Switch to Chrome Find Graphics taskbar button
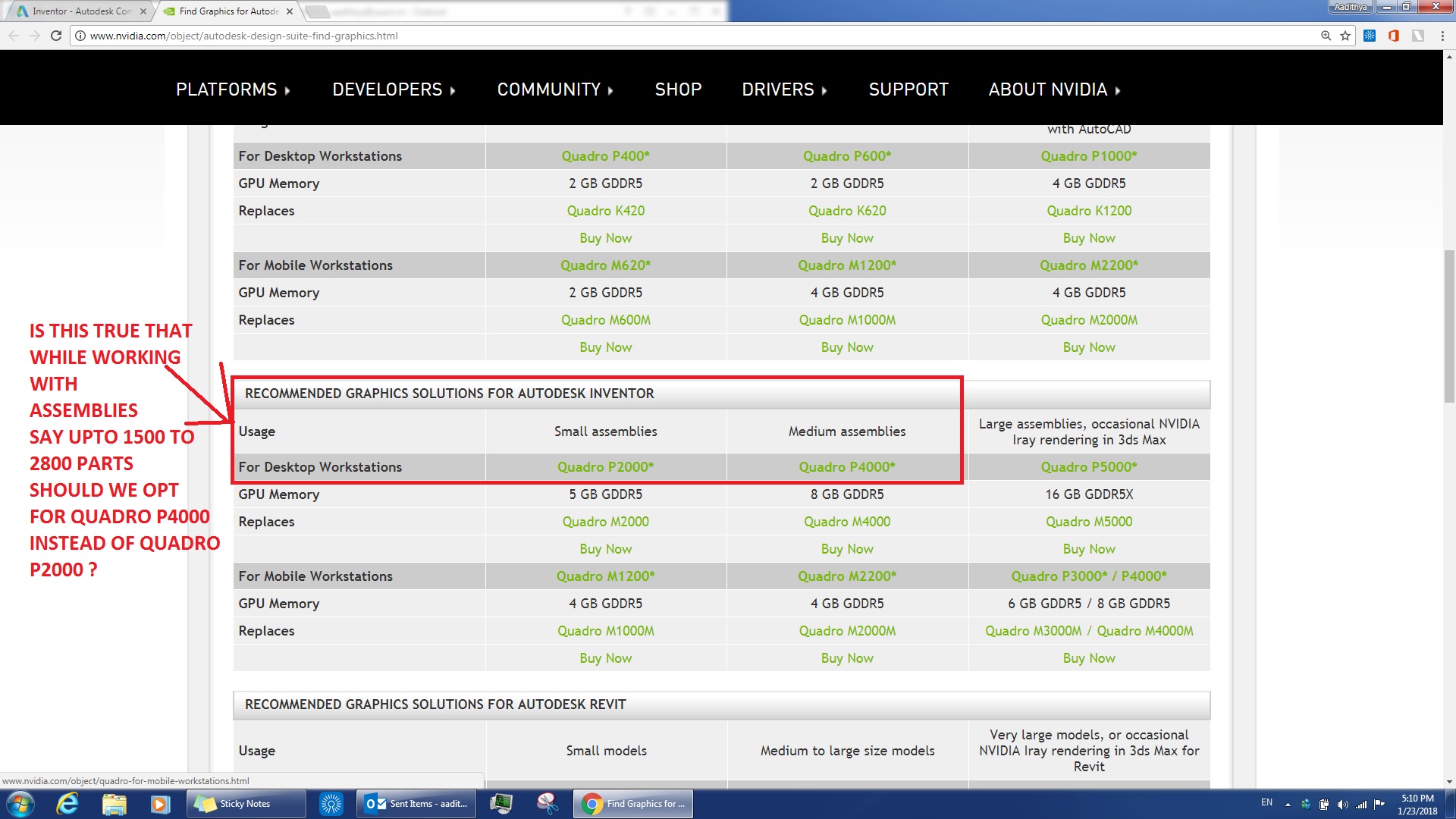 633,804
